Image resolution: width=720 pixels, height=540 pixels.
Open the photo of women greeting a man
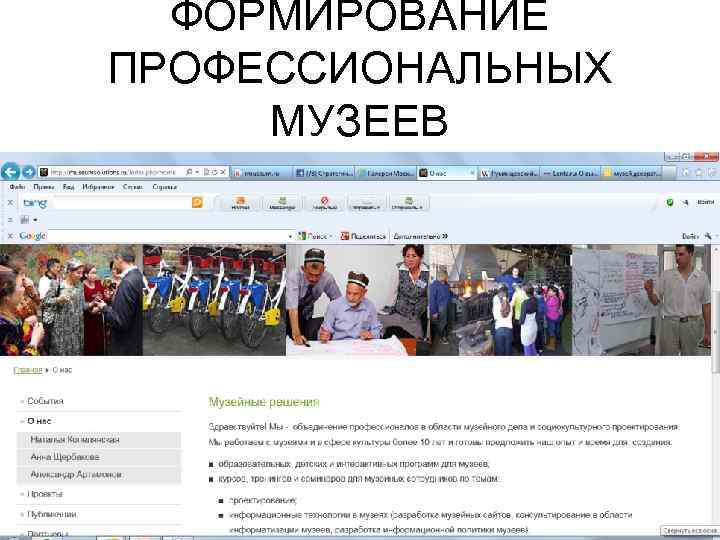point(71,300)
